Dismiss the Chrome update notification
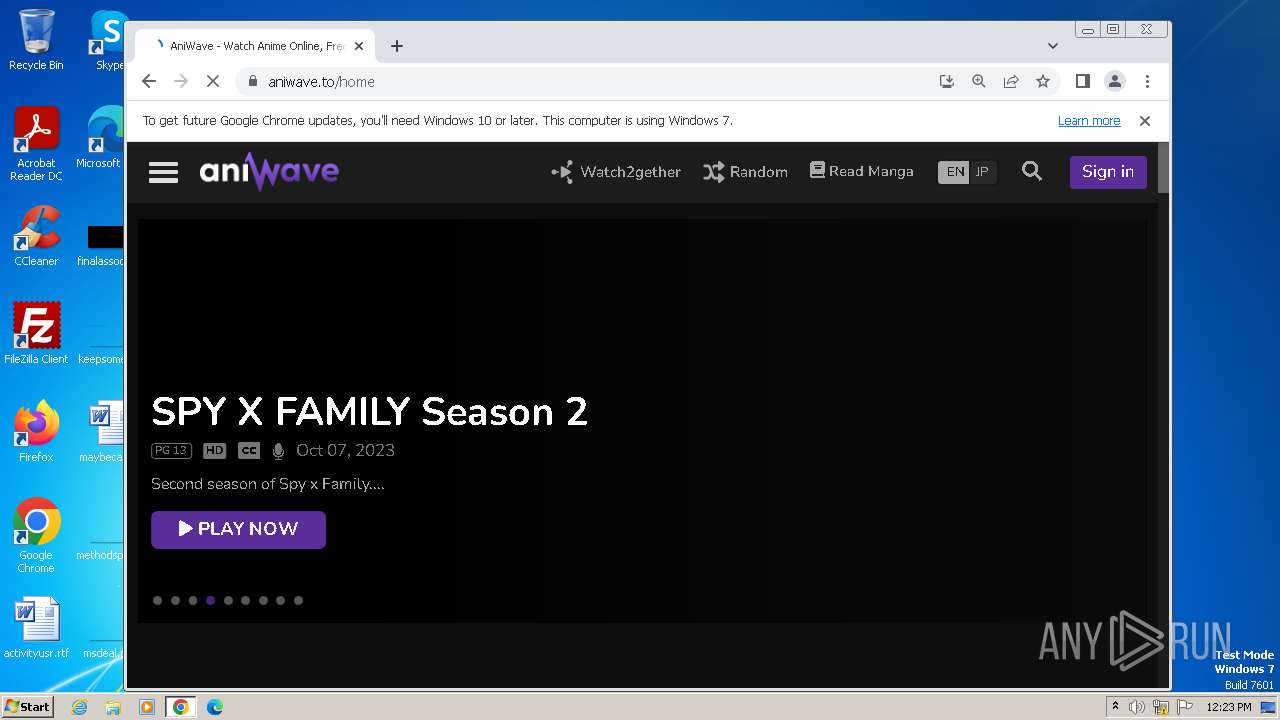Viewport: 1280px width, 720px height. pyautogui.click(x=1145, y=121)
